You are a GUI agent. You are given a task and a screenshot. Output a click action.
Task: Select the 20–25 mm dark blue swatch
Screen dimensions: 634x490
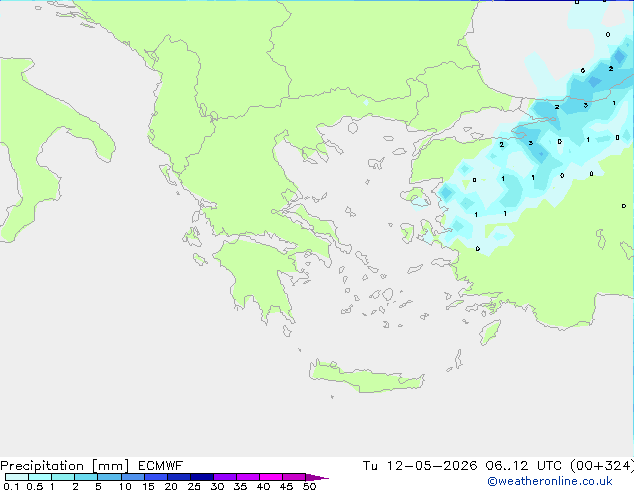tap(178, 477)
